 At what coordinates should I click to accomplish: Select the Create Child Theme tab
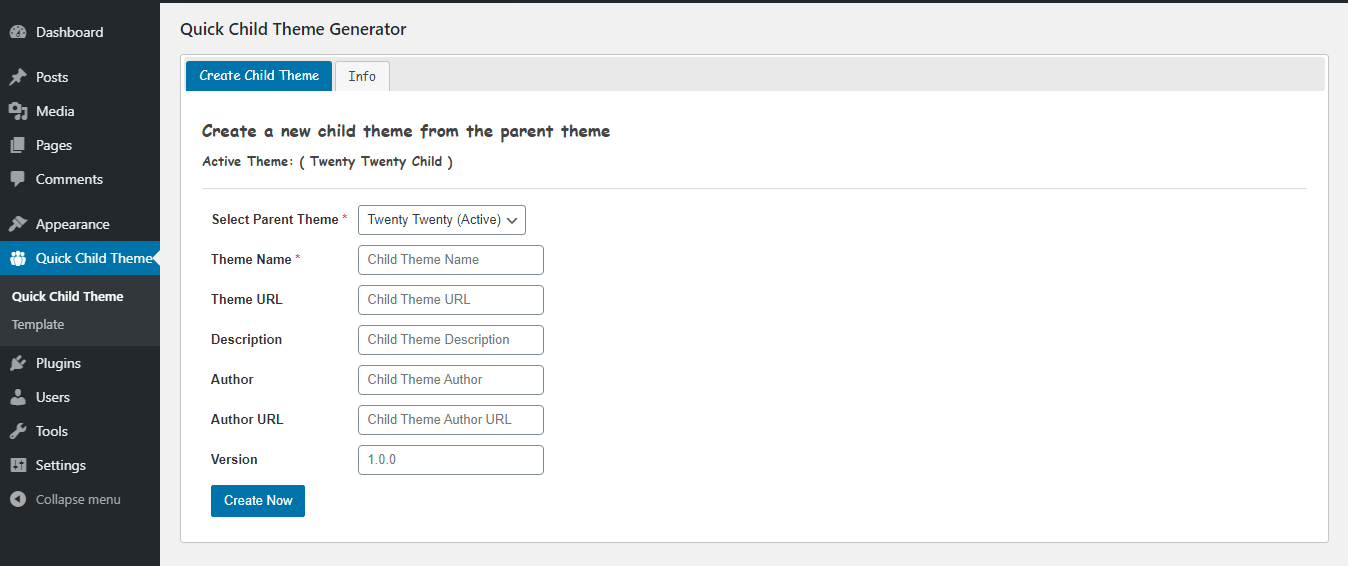coord(259,75)
